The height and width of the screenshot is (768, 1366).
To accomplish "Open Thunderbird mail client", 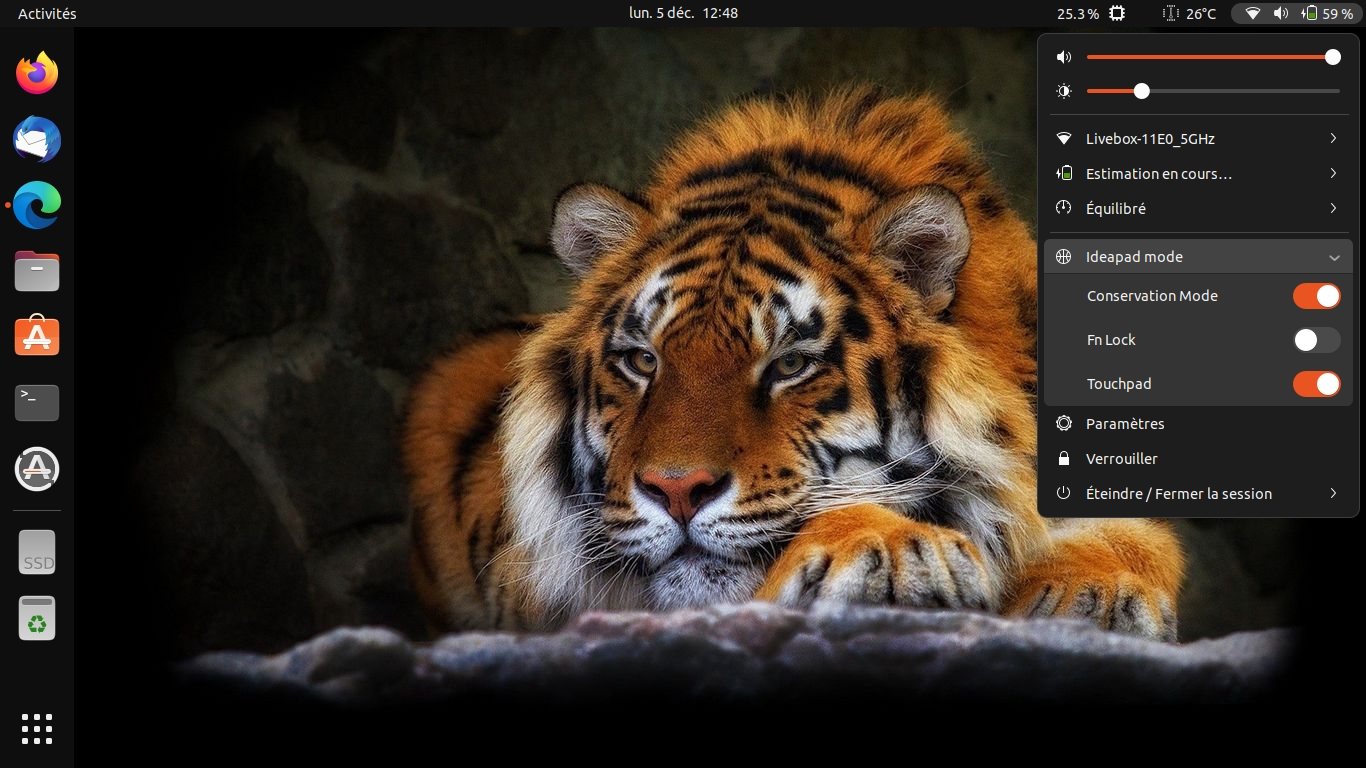I will (37, 140).
